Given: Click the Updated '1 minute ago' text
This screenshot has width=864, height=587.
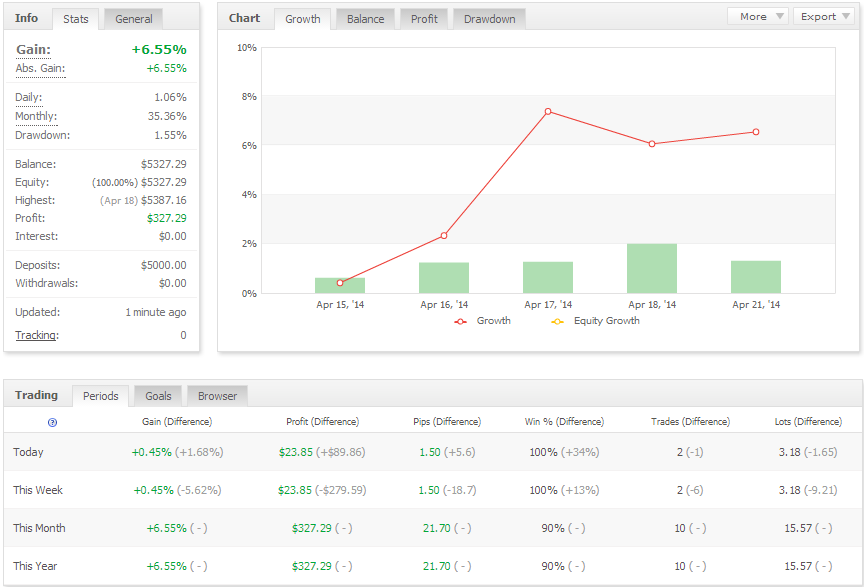Looking at the screenshot, I should tap(156, 313).
